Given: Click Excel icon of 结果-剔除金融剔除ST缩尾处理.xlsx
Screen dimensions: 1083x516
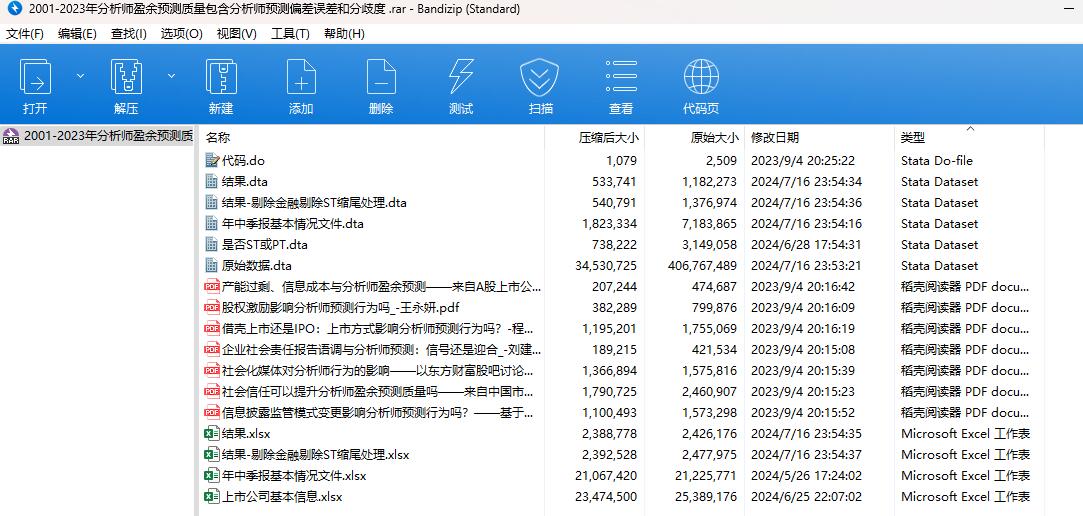Looking at the screenshot, I should 212,455.
